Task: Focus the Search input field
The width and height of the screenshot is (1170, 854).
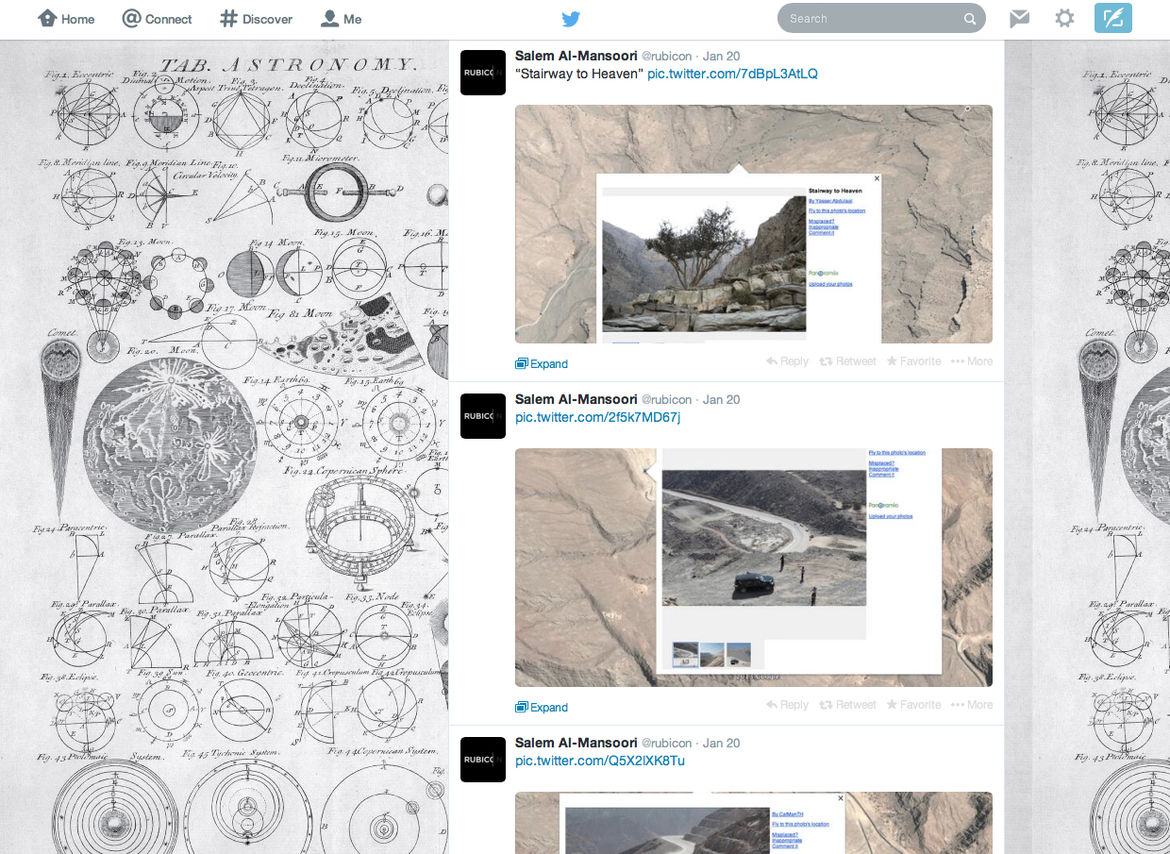Action: (x=881, y=19)
